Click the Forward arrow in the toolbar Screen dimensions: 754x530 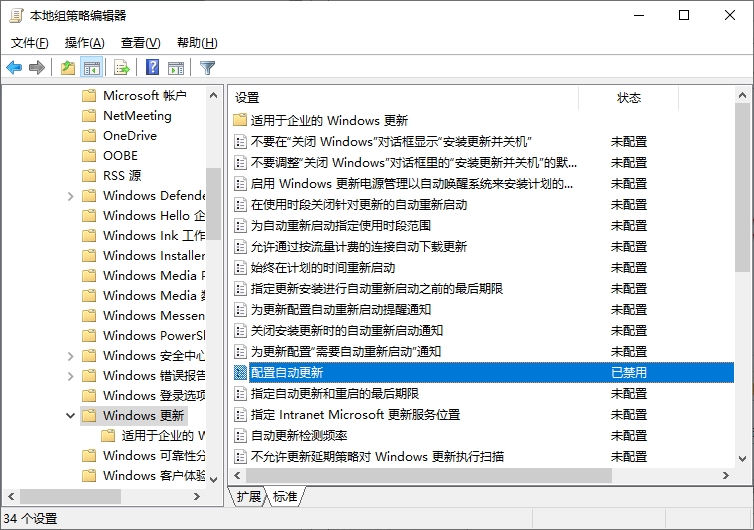(x=37, y=68)
